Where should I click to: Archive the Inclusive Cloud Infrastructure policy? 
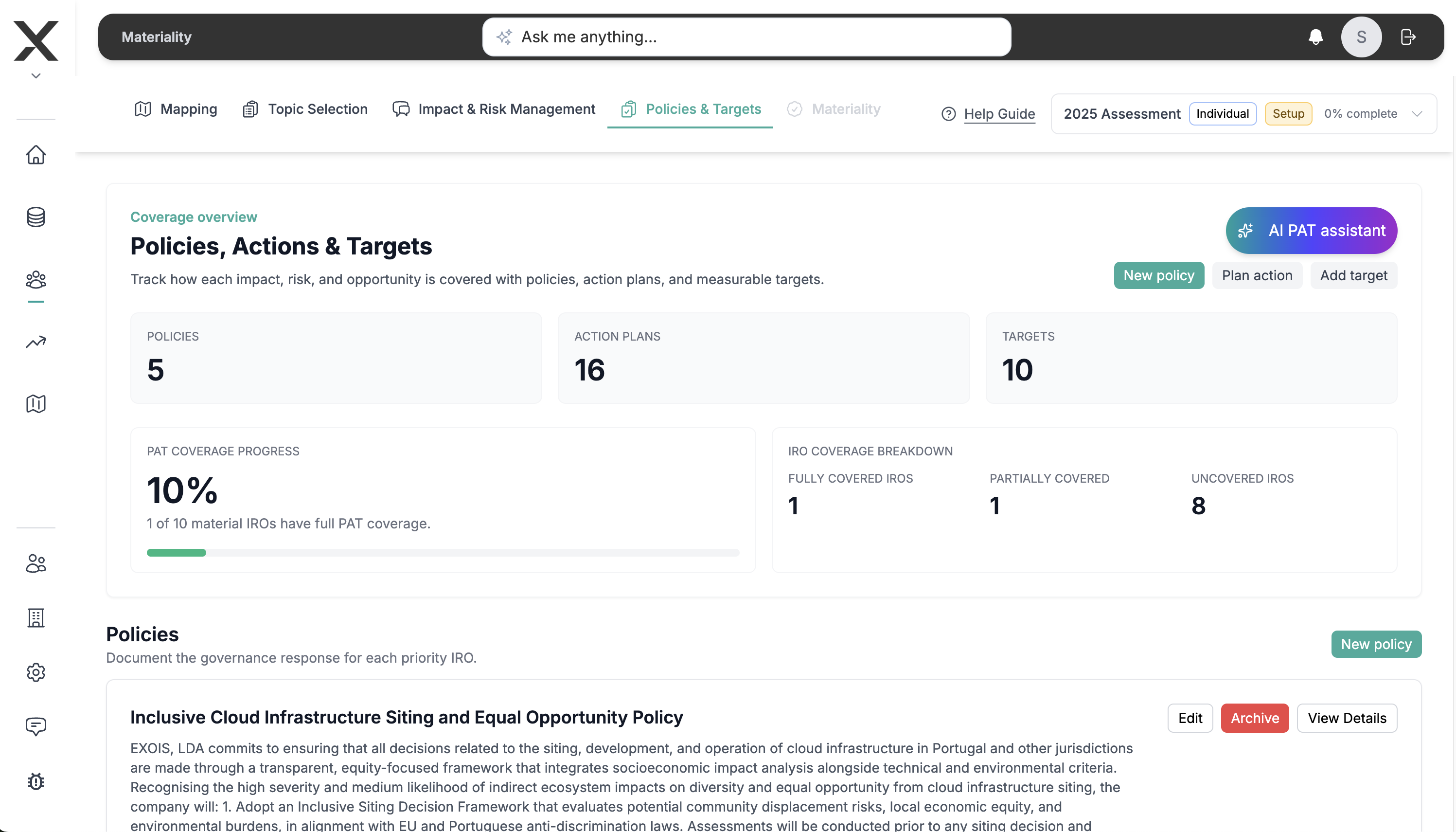[x=1254, y=718]
